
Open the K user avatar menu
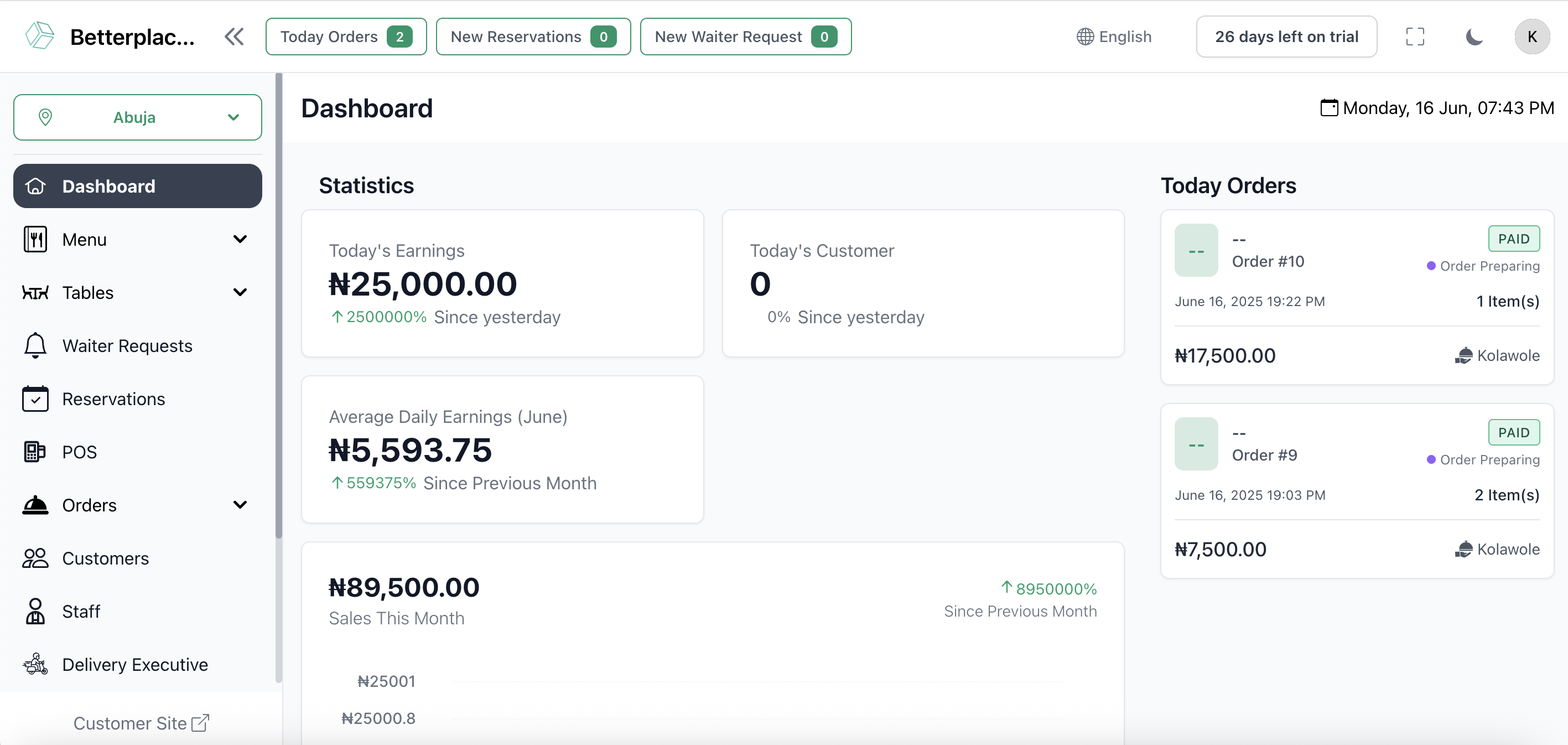(x=1532, y=37)
